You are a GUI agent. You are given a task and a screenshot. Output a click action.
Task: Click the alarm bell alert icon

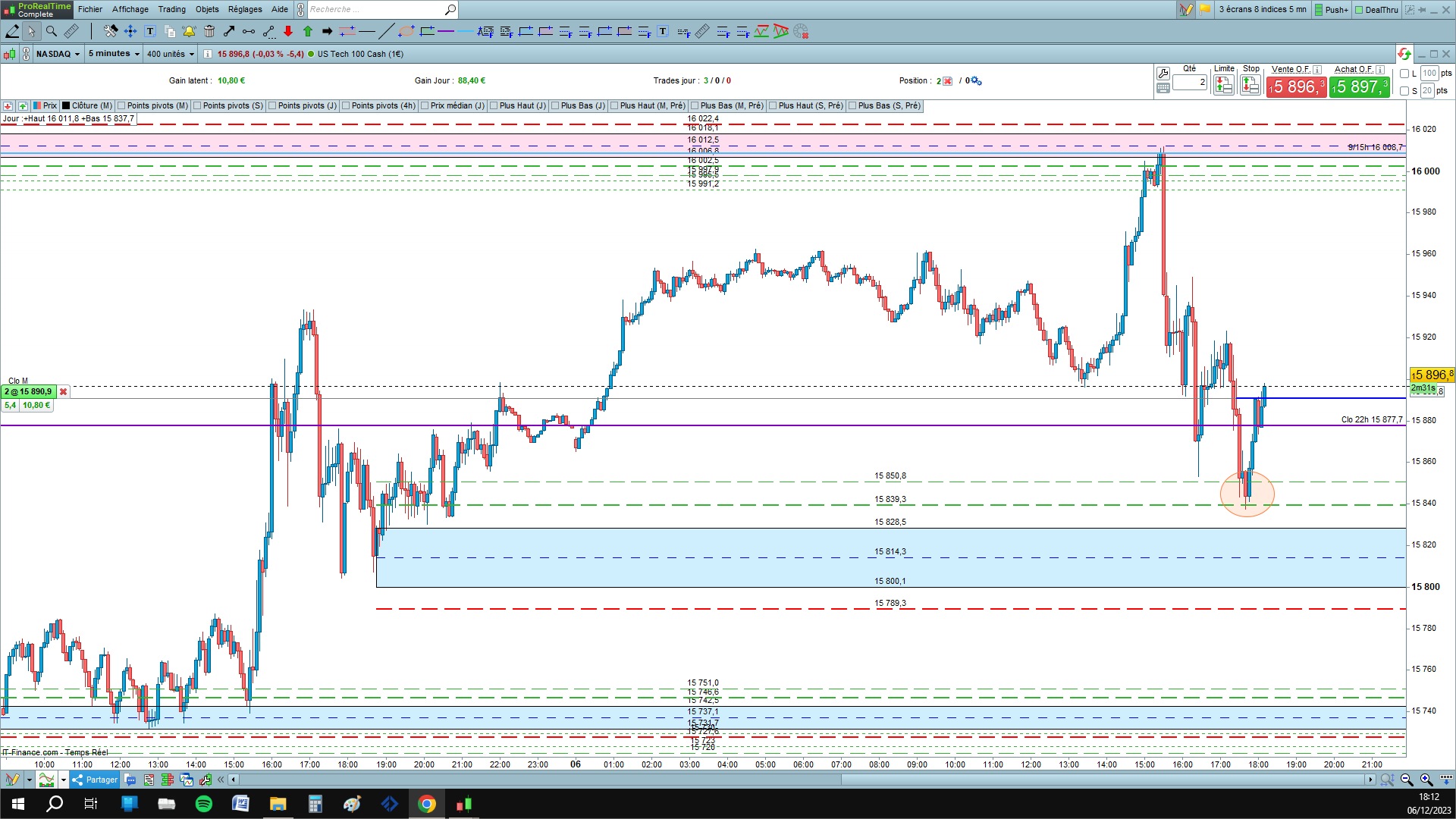tap(189, 31)
